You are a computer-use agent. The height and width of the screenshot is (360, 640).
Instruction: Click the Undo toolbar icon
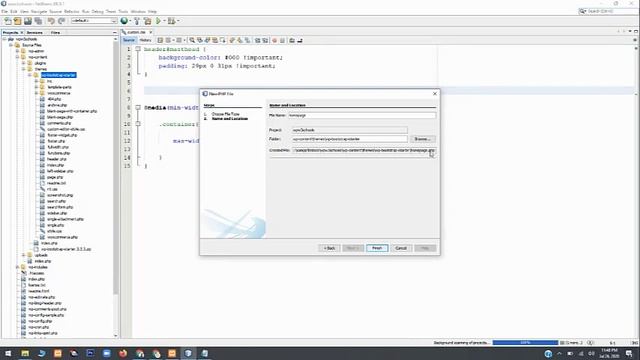click(51, 21)
